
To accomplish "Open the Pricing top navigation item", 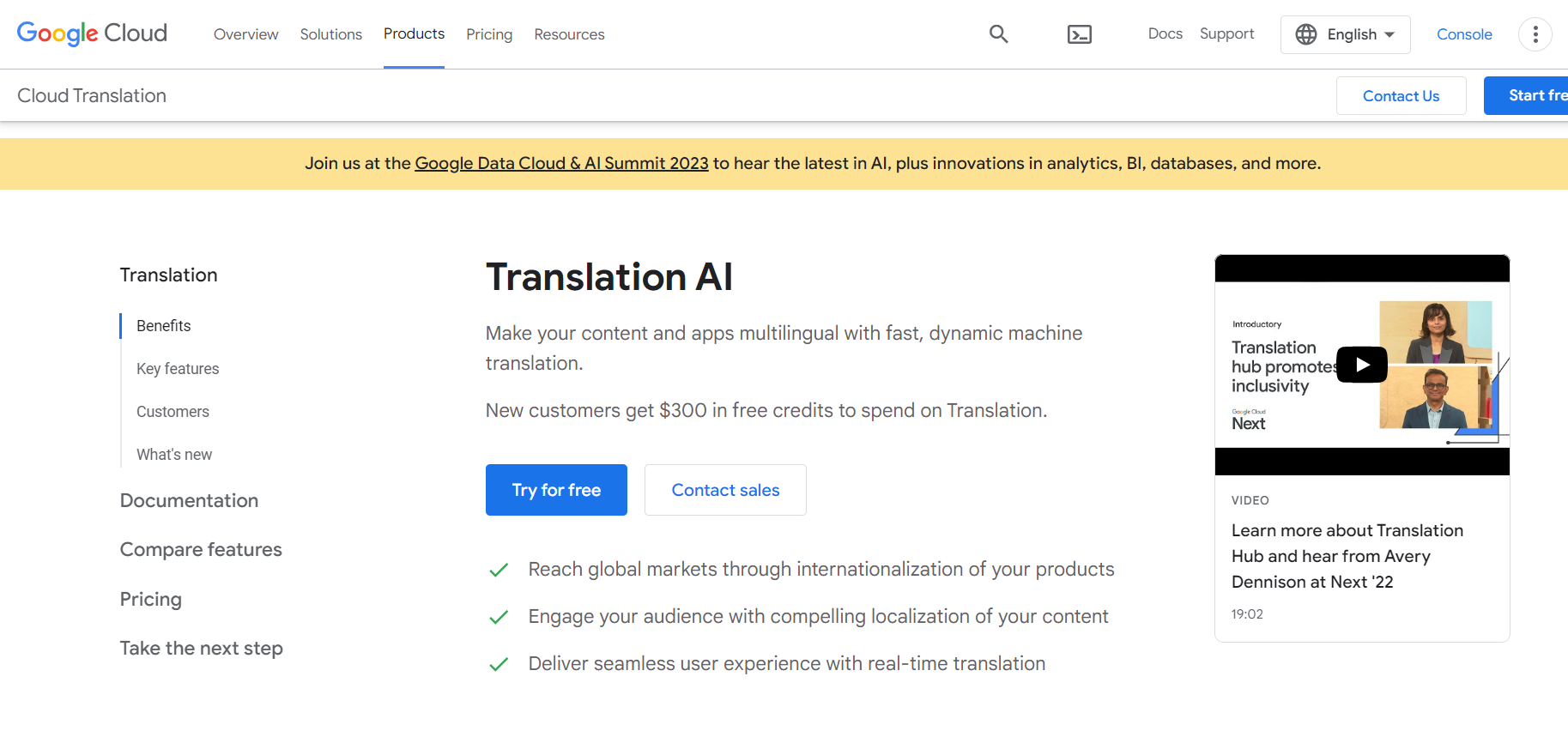I will [489, 34].
